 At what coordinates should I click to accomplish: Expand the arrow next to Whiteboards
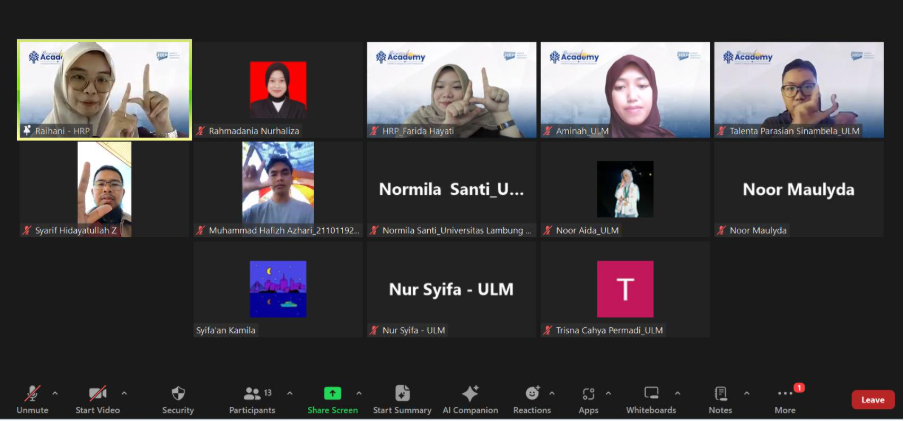point(677,393)
